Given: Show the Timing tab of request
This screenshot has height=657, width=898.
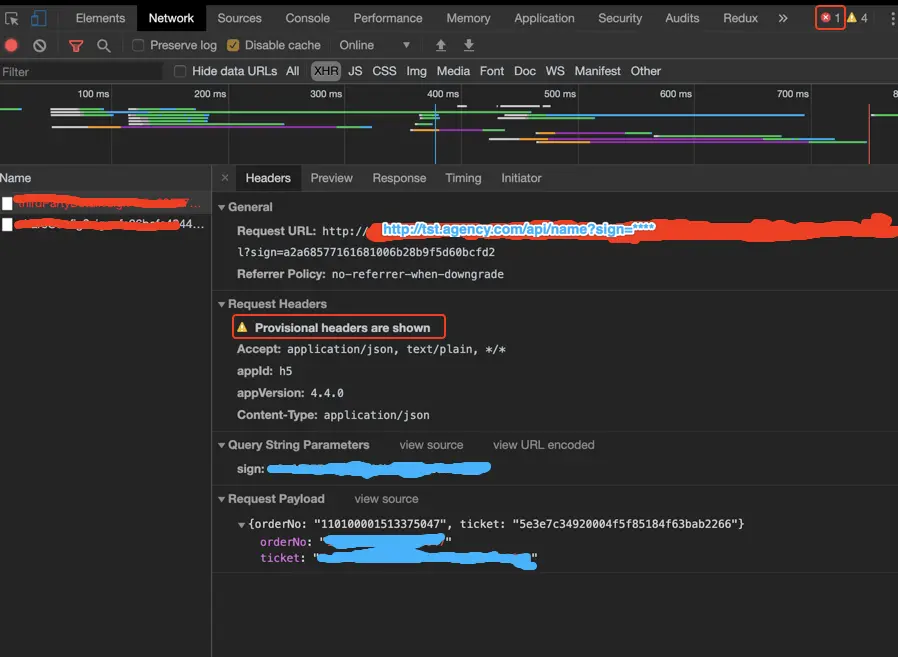Looking at the screenshot, I should 463,178.
